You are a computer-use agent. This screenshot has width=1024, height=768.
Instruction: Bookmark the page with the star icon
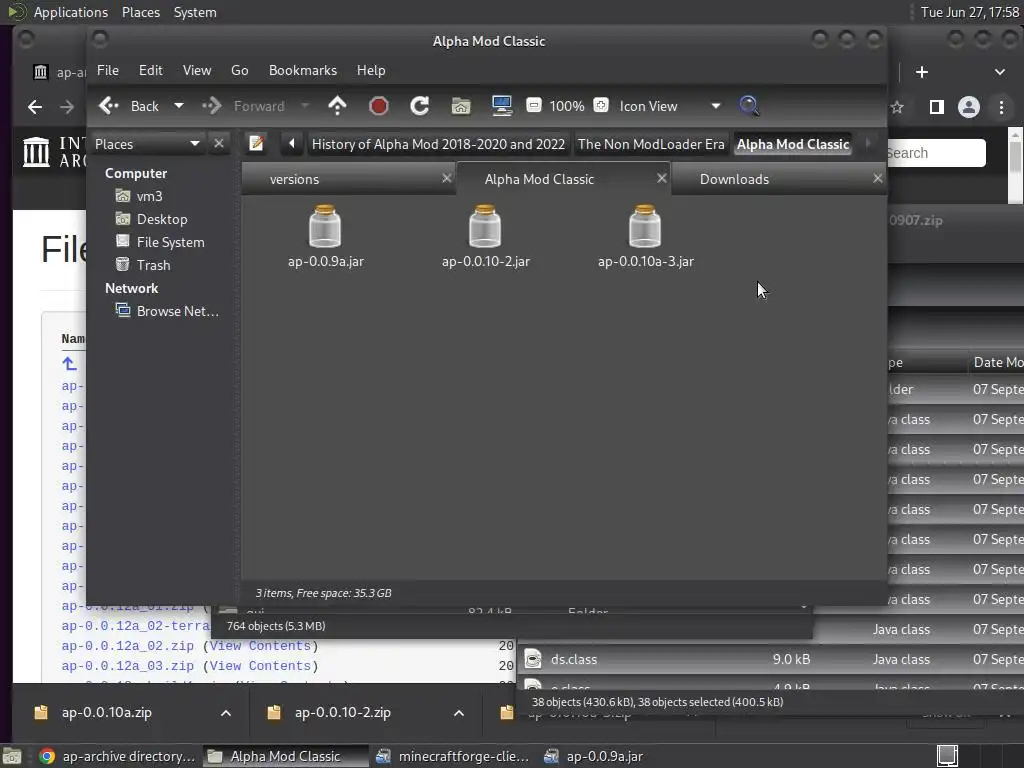click(897, 106)
